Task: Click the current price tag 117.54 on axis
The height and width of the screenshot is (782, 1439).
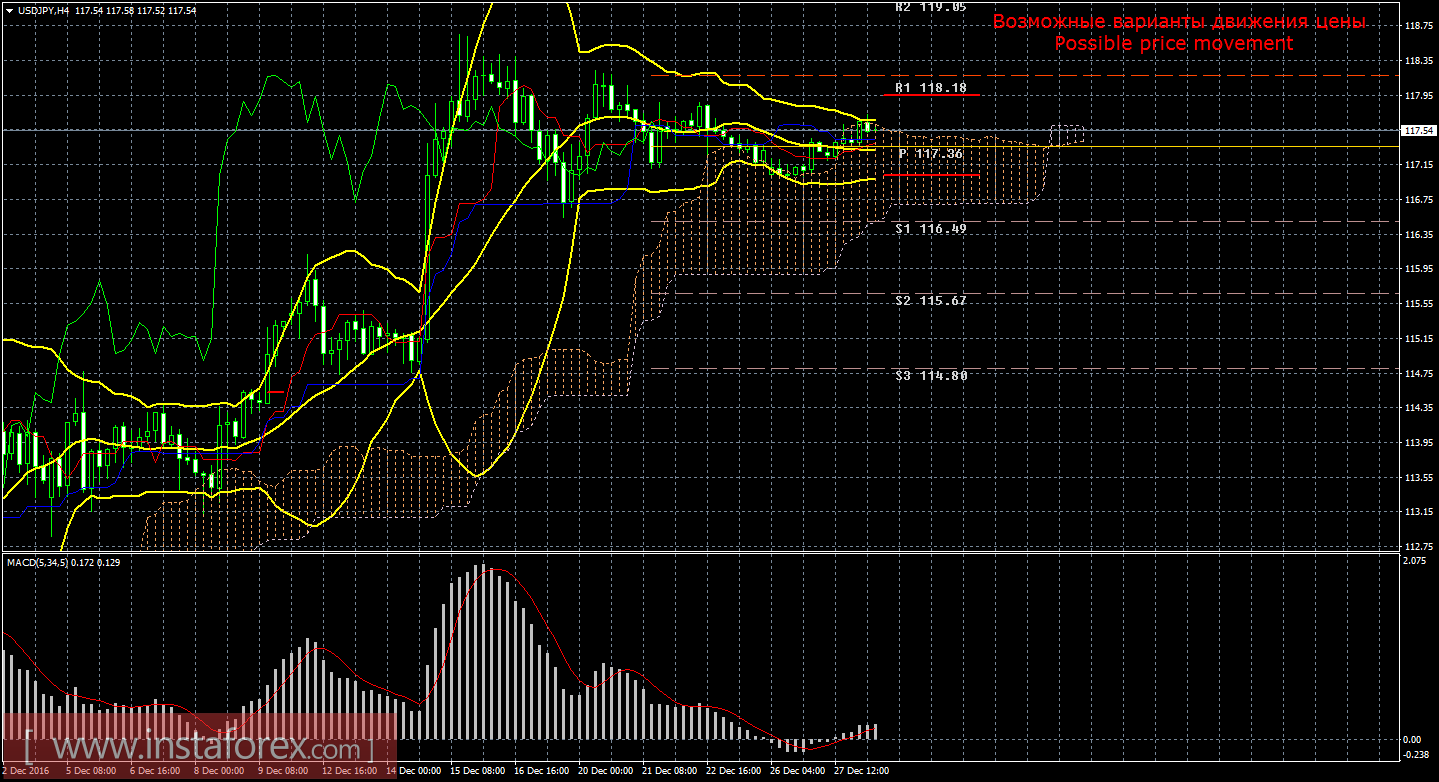Action: point(1416,131)
